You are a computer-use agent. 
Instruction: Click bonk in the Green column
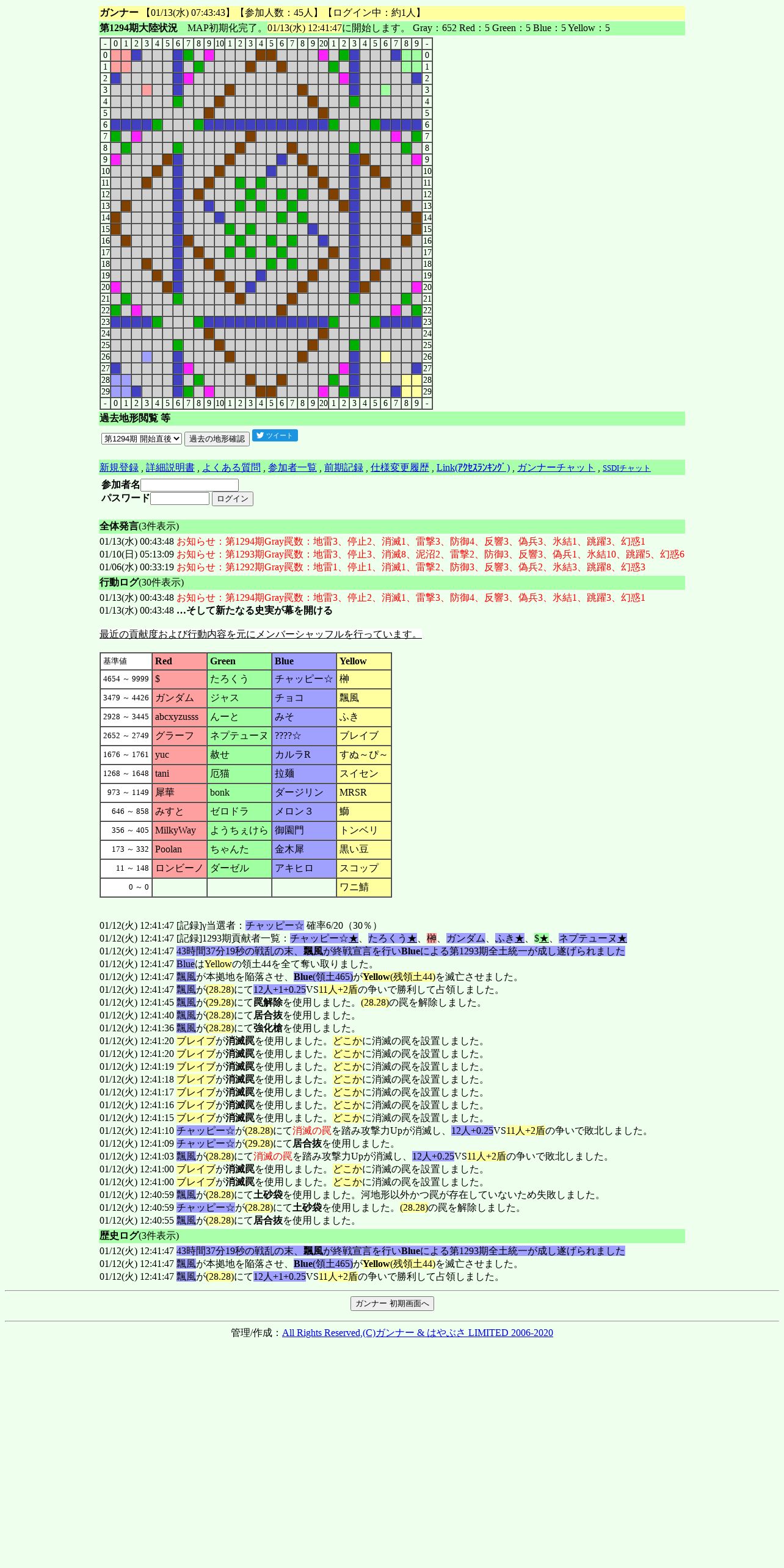tap(239, 793)
